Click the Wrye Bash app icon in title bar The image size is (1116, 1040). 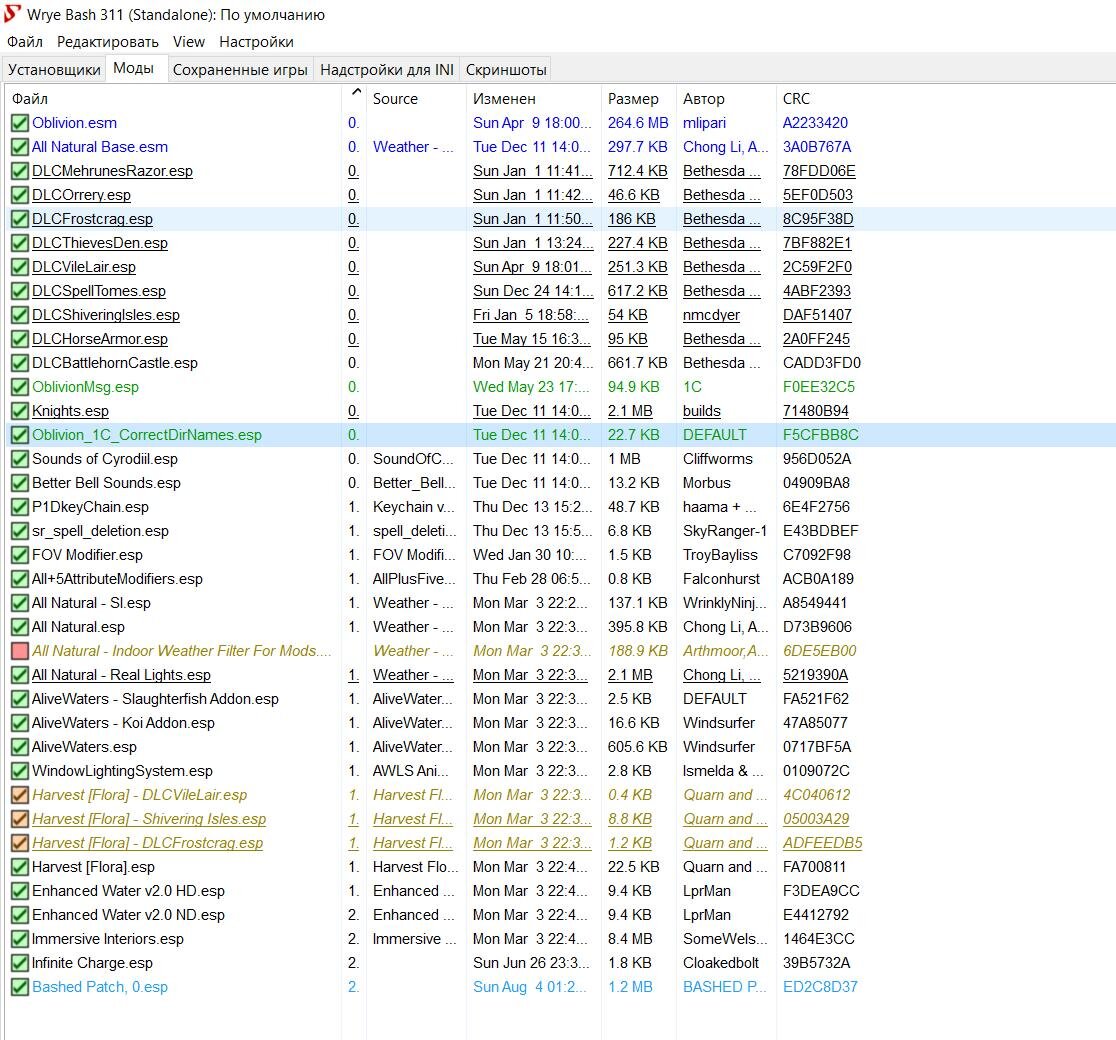pyautogui.click(x=13, y=14)
